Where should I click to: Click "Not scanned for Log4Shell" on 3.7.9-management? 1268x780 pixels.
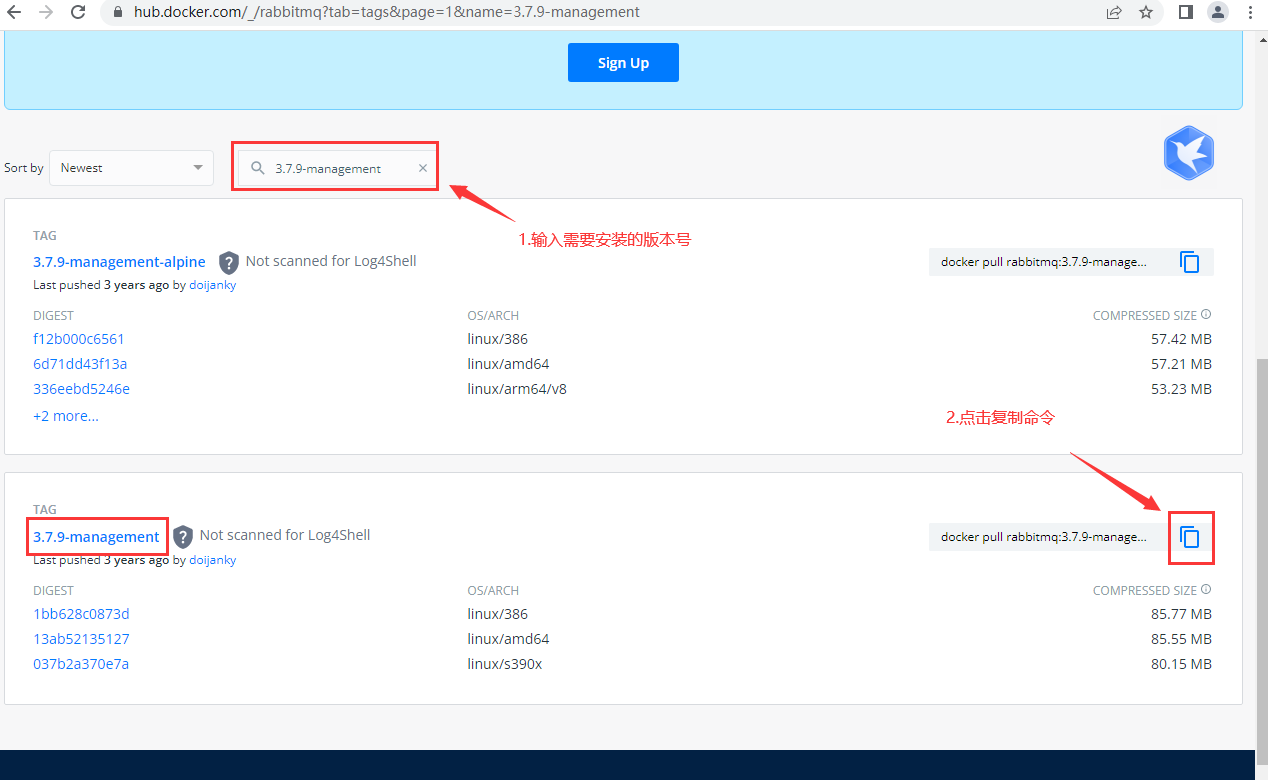coord(285,535)
